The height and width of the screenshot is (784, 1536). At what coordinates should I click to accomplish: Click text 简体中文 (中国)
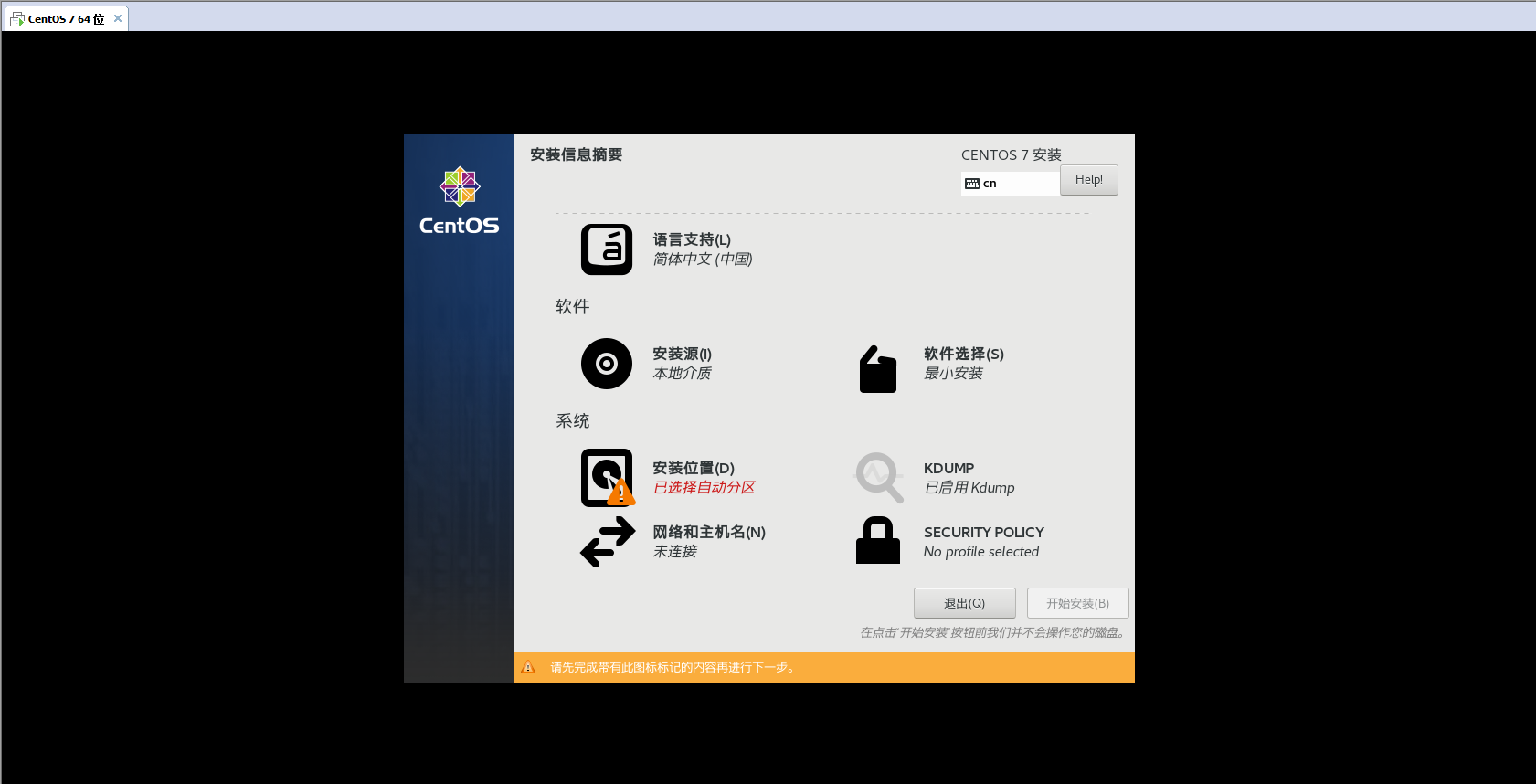703,259
